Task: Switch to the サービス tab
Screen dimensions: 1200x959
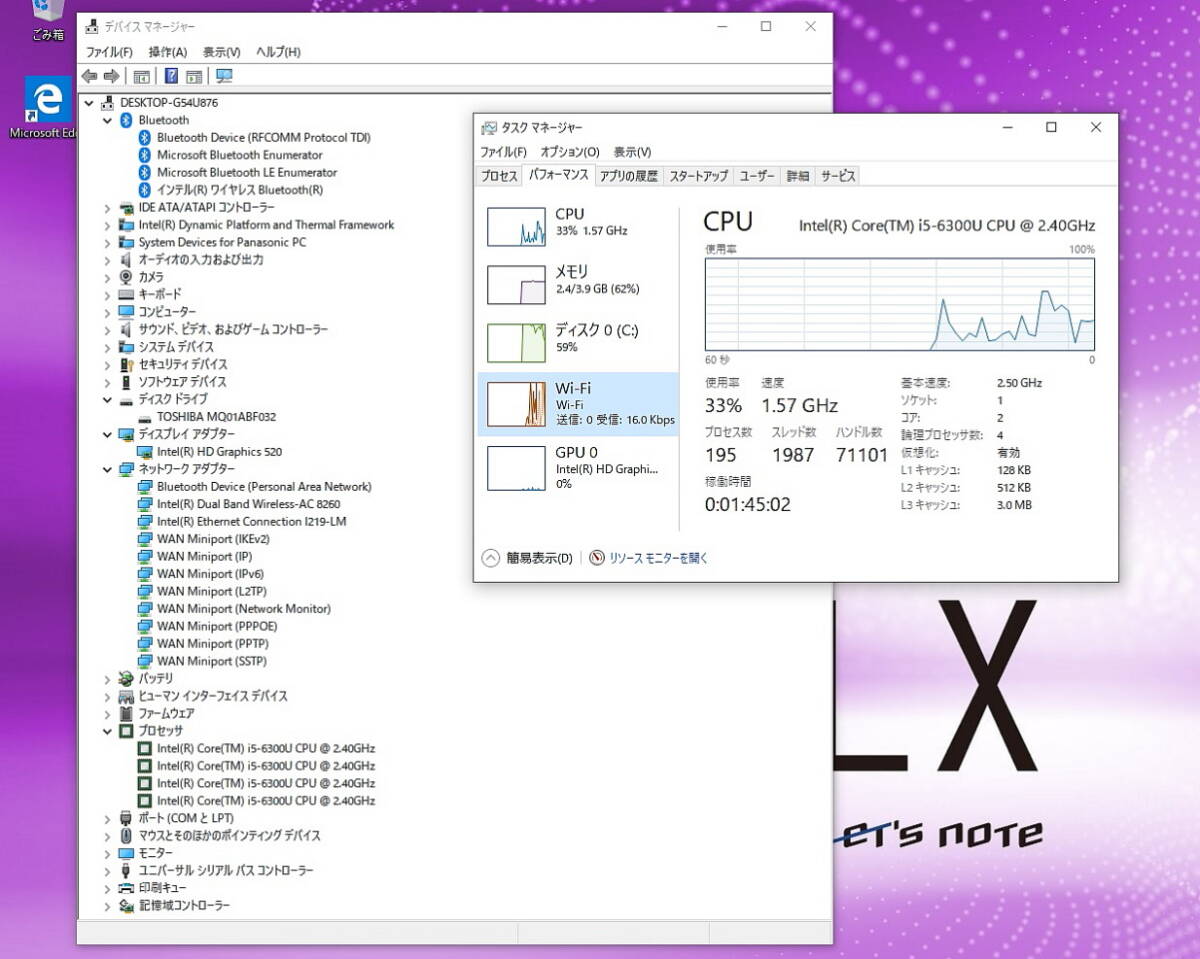Action: pos(838,176)
